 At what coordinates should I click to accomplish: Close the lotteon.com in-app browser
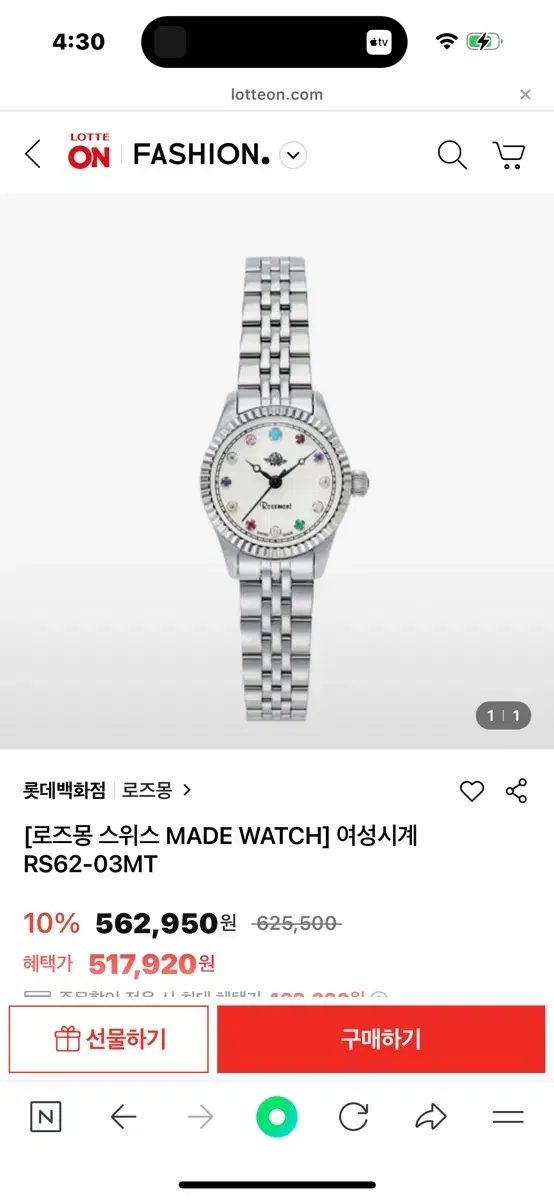click(525, 95)
